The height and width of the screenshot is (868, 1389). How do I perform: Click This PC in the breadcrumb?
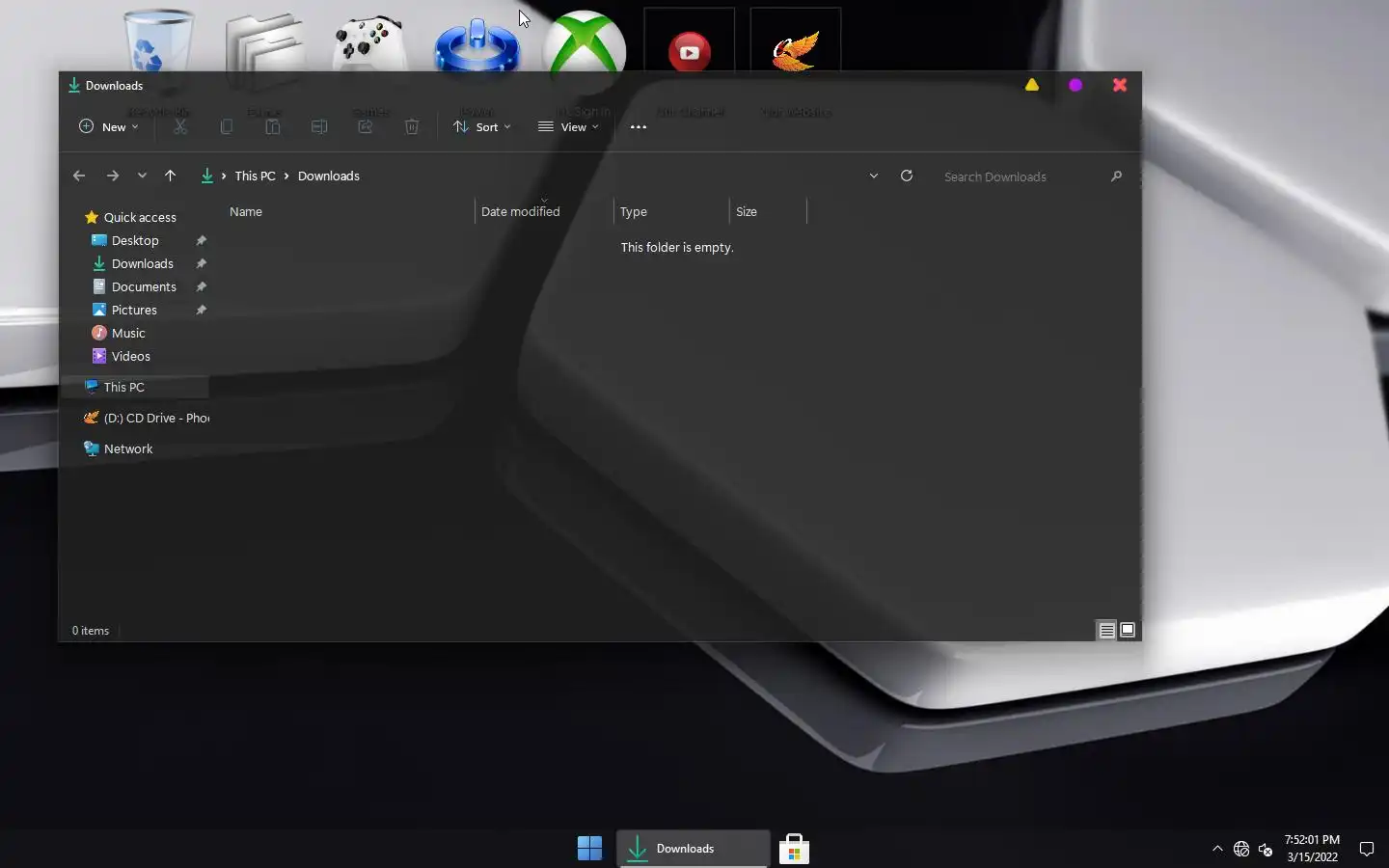[x=255, y=176]
